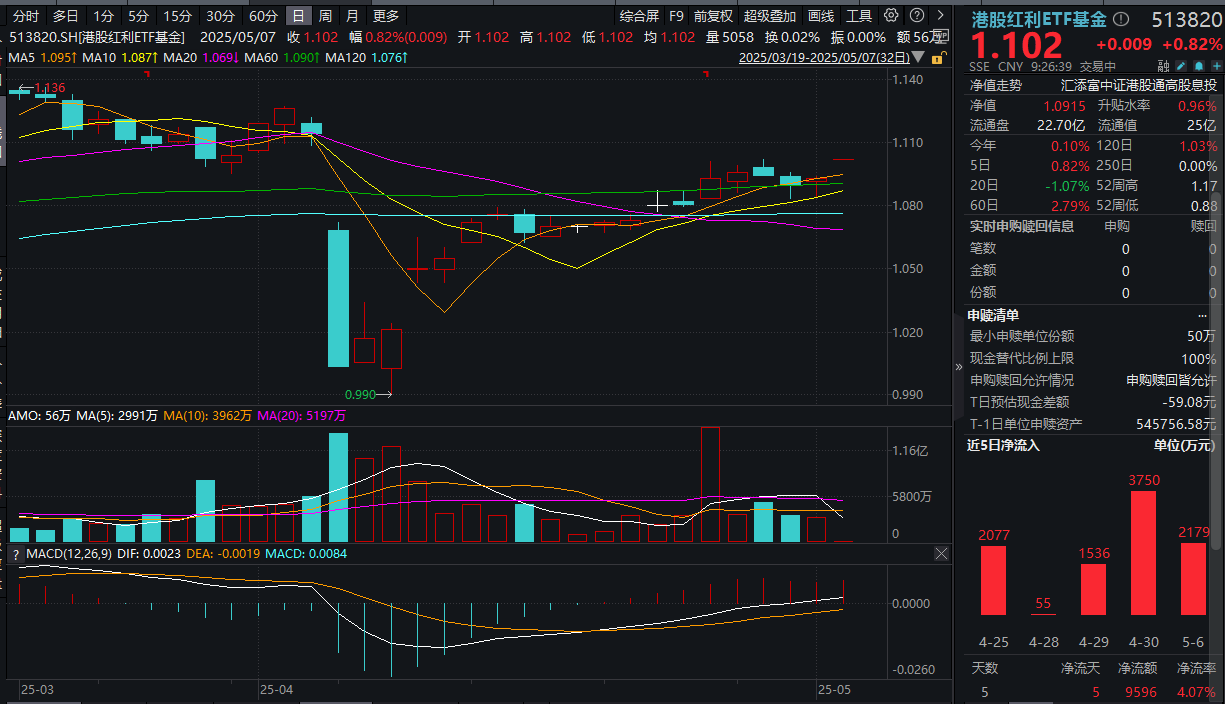Close the MACD indicator panel
Image resolution: width=1225 pixels, height=704 pixels.
point(940,553)
